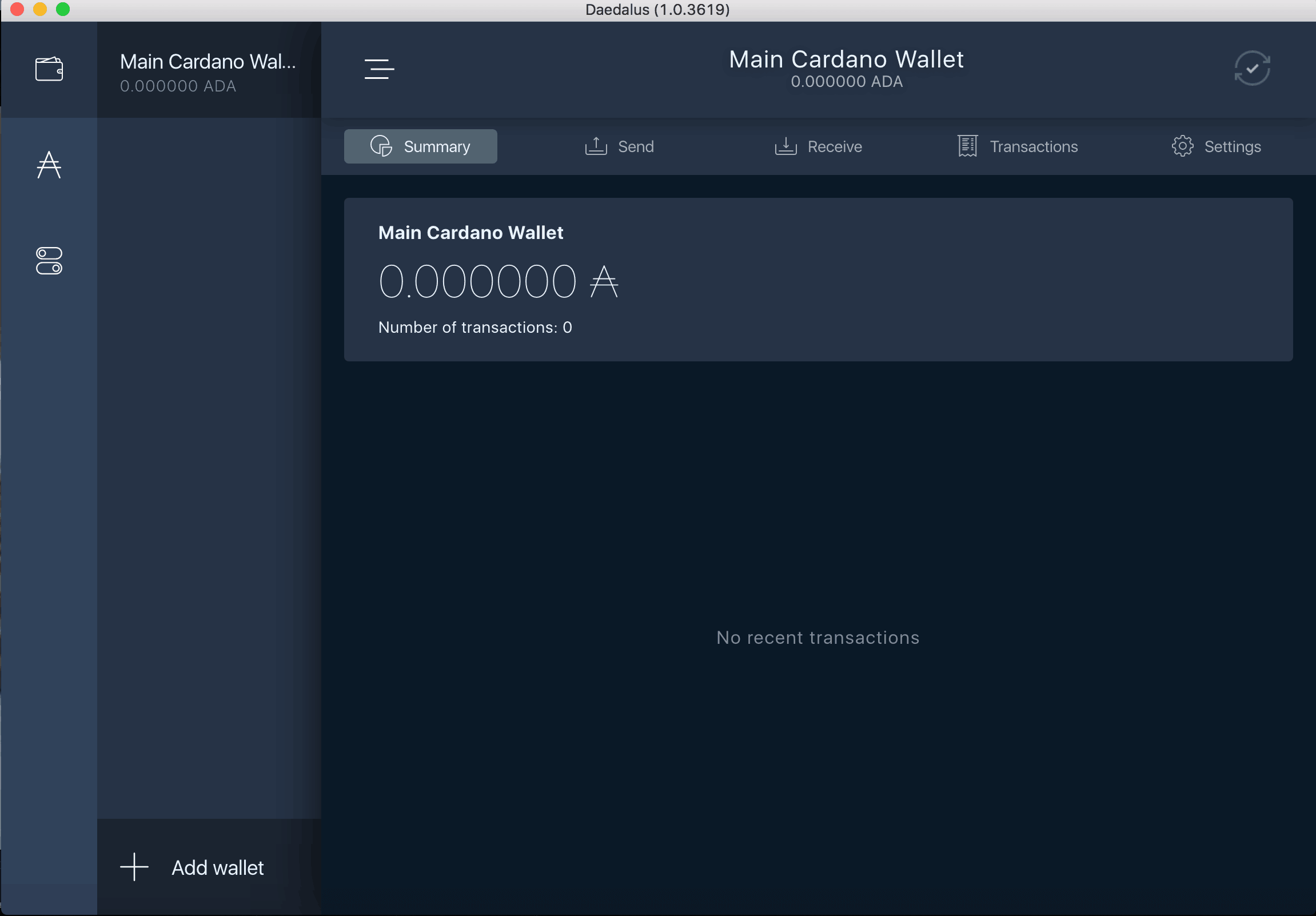Click the Receive tab label
Viewport: 1316px width, 916px height.
coord(835,146)
